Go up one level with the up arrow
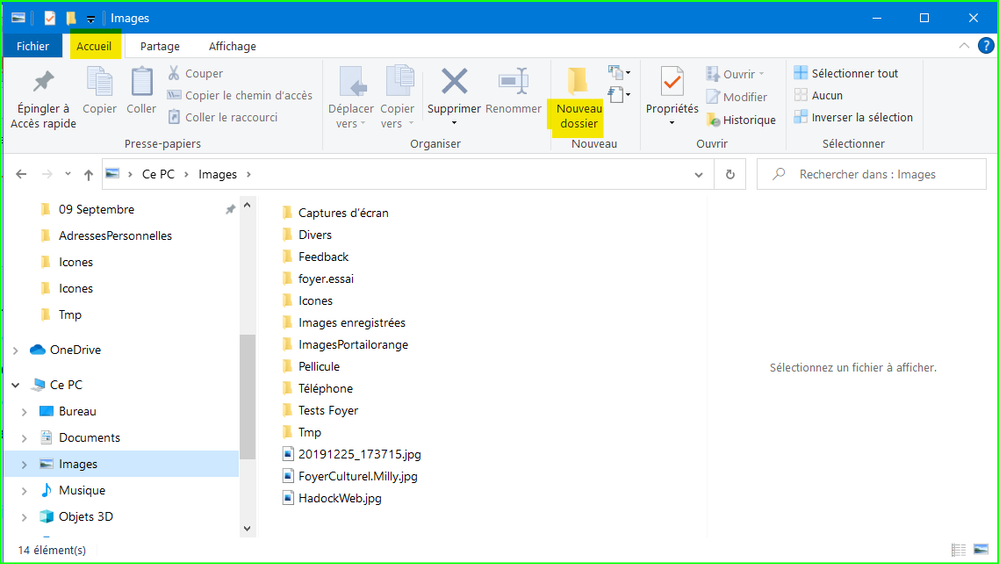The image size is (999, 564). point(88,174)
